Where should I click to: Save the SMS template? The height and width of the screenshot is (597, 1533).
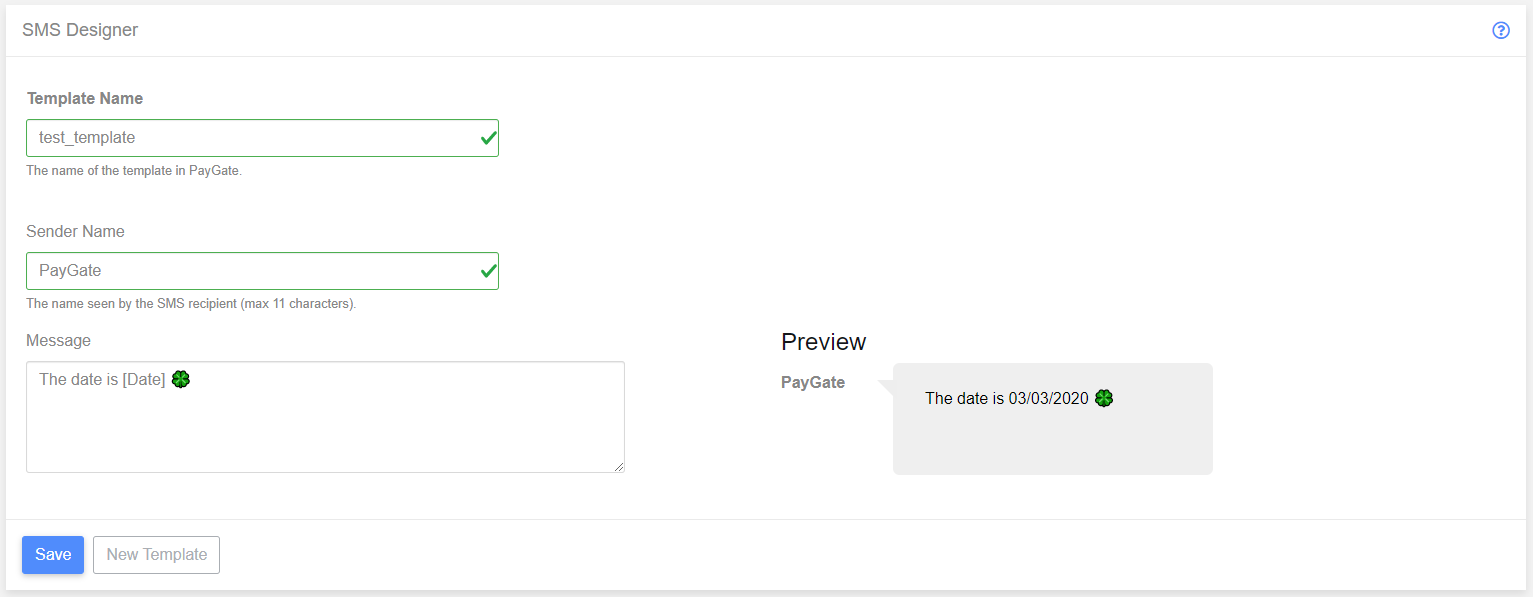pyautogui.click(x=53, y=555)
